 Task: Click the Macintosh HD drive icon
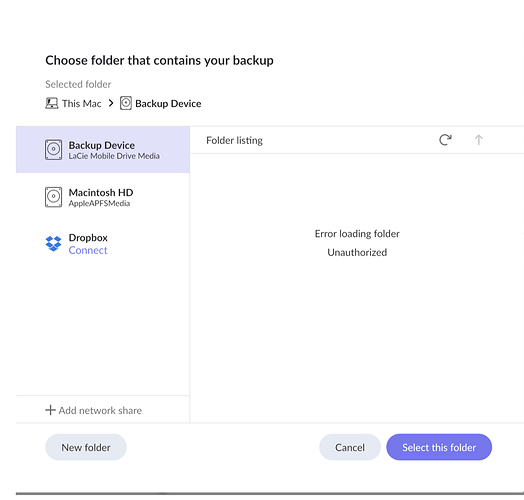pos(53,197)
